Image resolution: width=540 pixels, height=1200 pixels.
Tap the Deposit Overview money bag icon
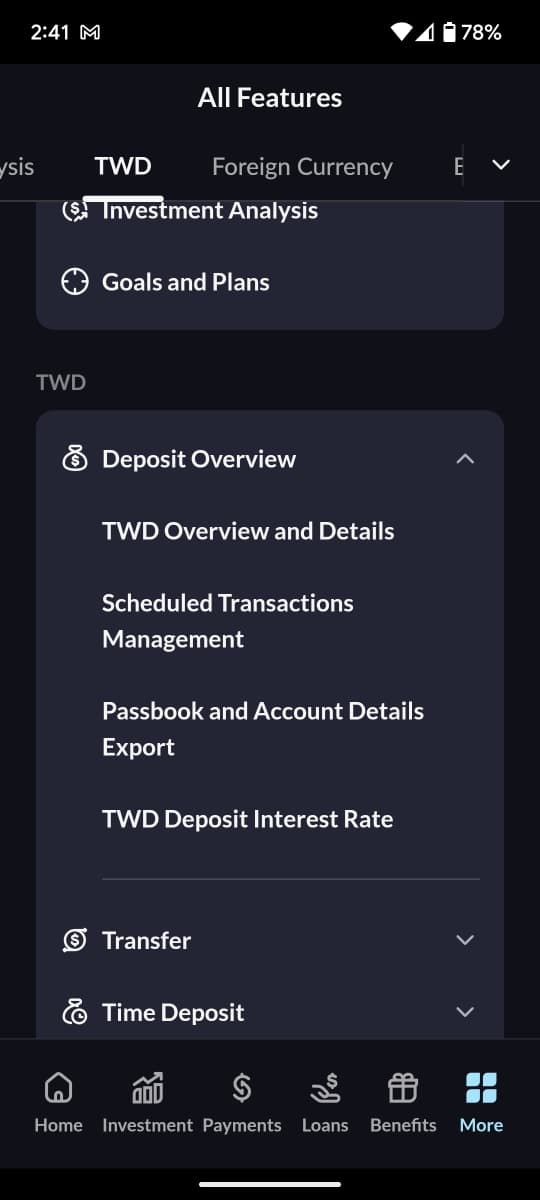(75, 459)
